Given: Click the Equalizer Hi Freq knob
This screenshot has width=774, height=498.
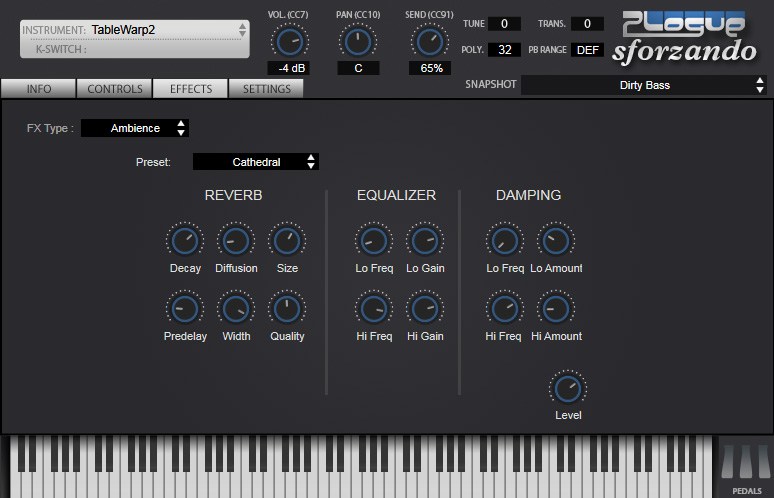Looking at the screenshot, I should [x=374, y=309].
